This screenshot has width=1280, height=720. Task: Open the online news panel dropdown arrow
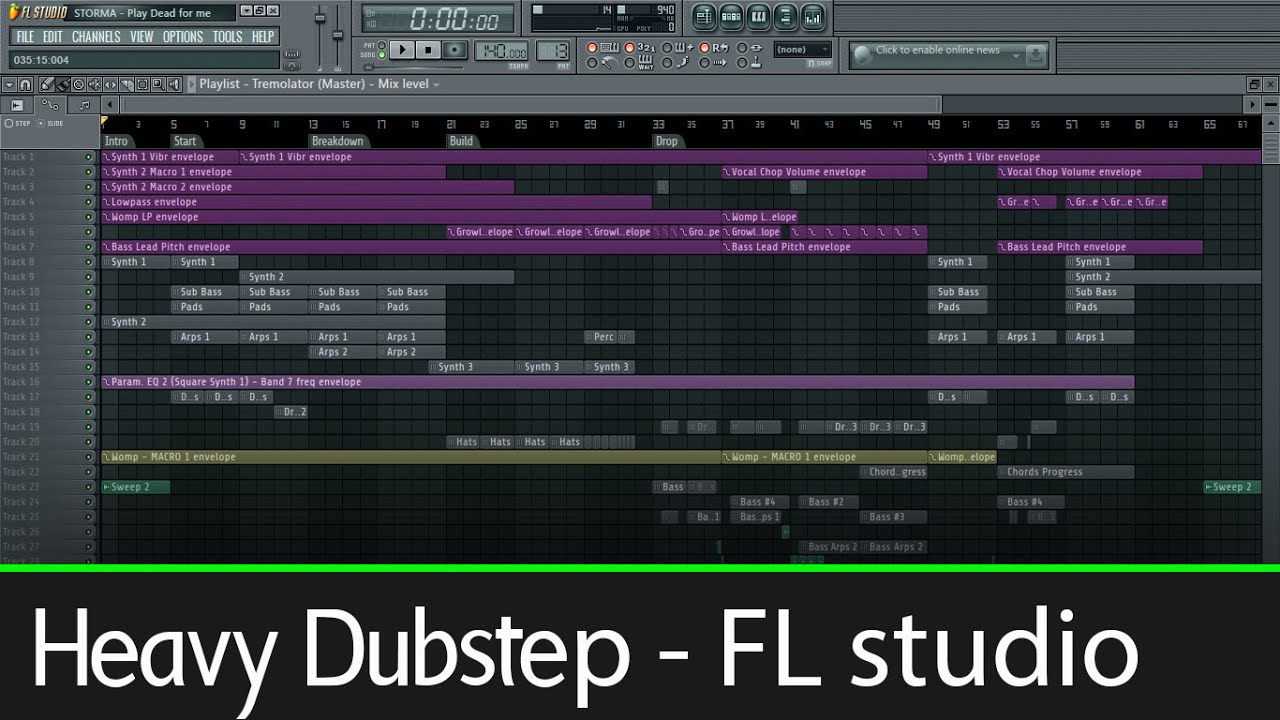click(x=1016, y=56)
